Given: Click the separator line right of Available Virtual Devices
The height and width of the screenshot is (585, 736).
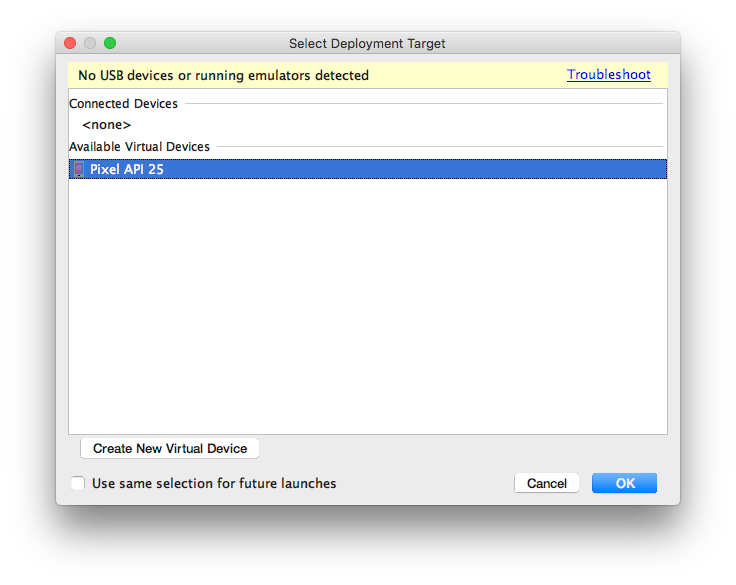Looking at the screenshot, I should point(440,146).
